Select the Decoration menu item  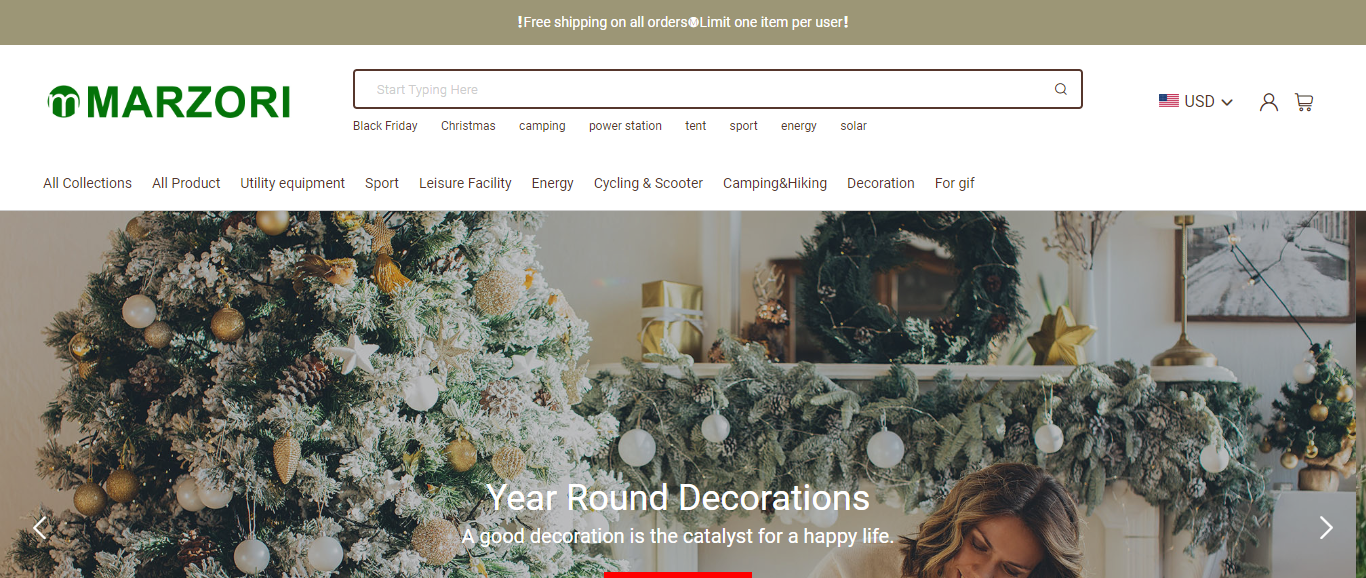880,183
